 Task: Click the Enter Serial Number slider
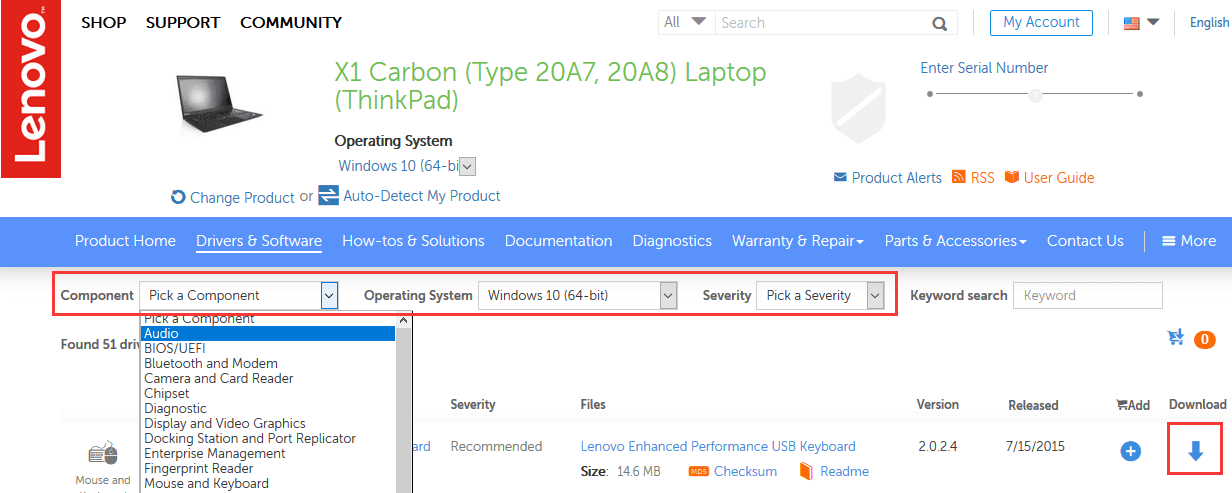click(x=1035, y=95)
